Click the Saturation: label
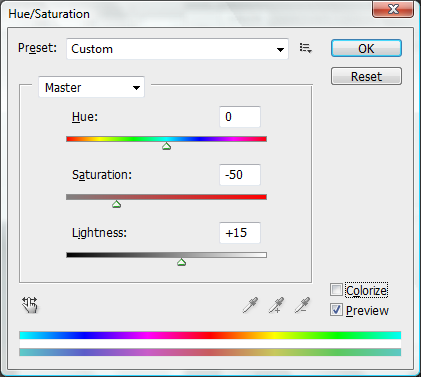This screenshot has width=421, height=377. pyautogui.click(x=102, y=175)
